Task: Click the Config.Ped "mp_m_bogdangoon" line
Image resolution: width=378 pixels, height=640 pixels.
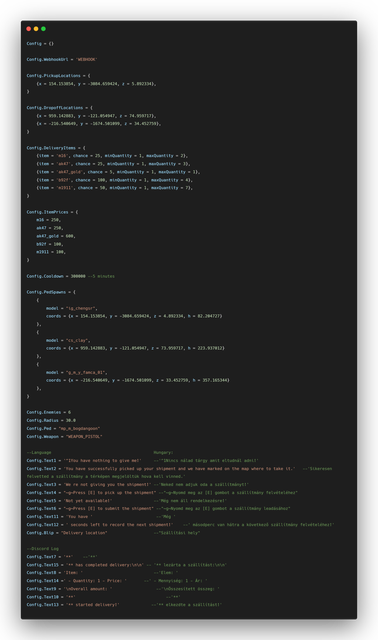Action: coord(63,429)
